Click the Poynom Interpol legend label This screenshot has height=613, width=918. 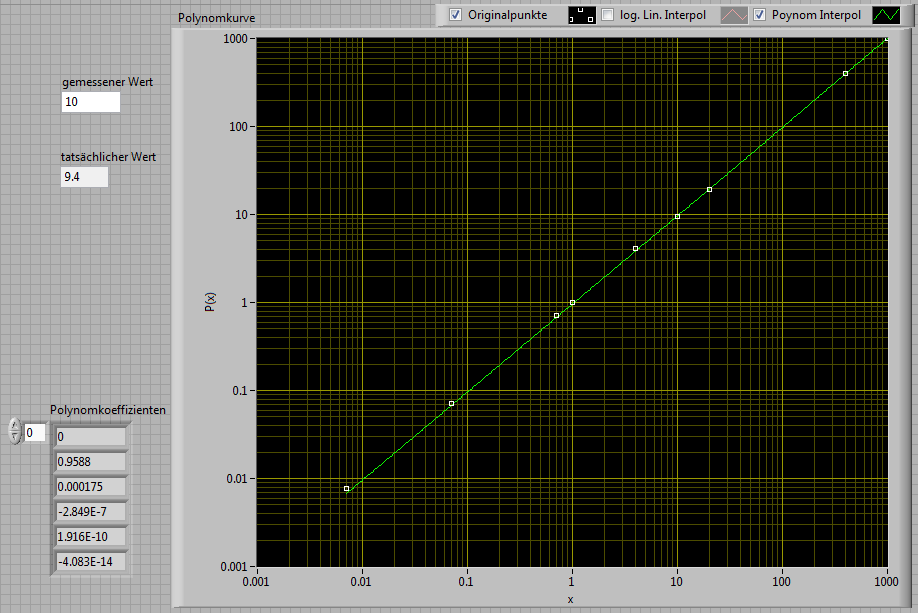point(816,15)
